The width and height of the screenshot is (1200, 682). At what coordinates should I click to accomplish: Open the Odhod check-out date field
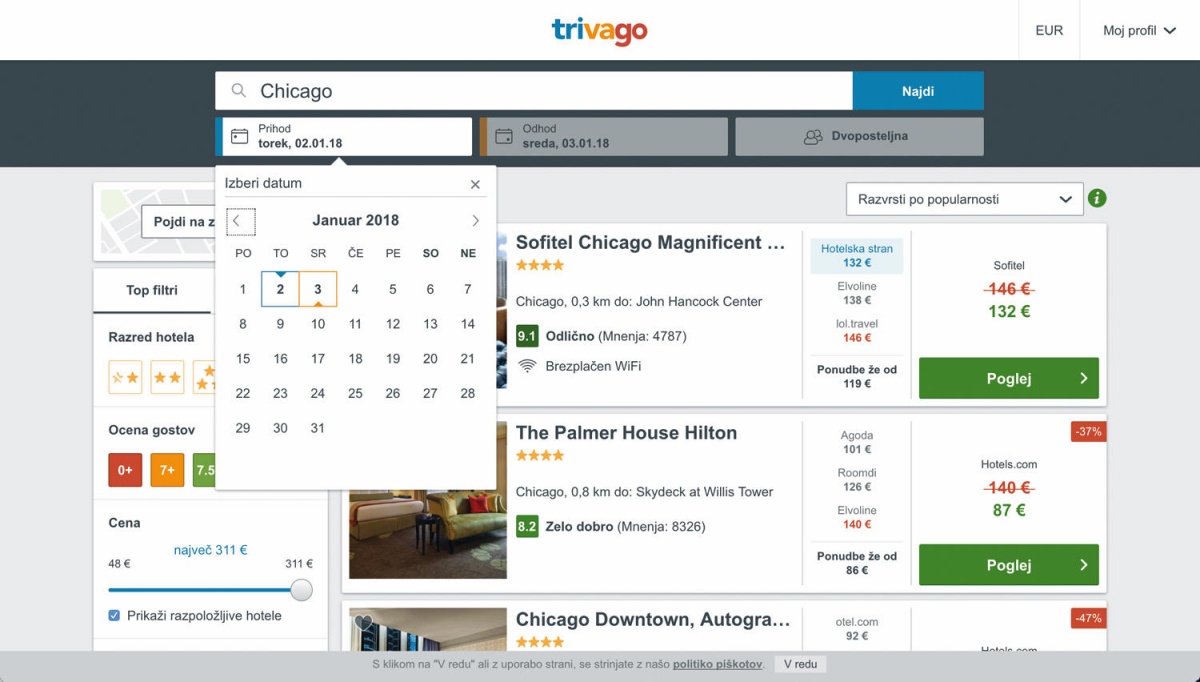(604, 136)
